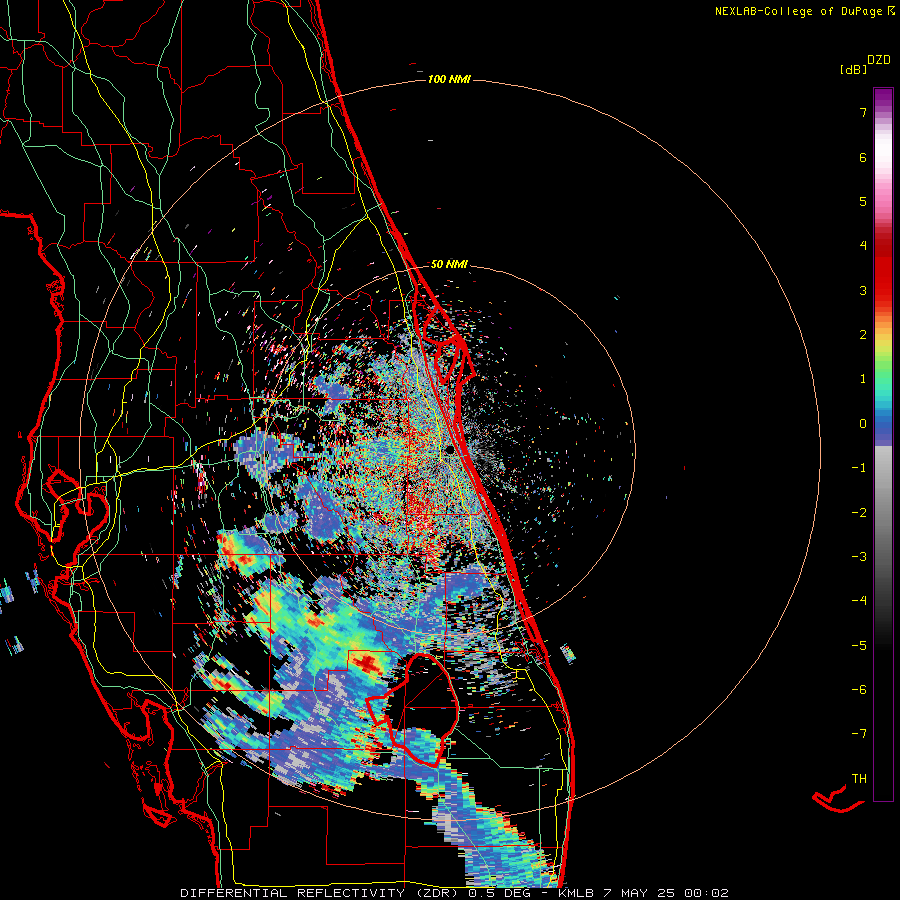Select the 2 value on color scale

click(x=863, y=335)
